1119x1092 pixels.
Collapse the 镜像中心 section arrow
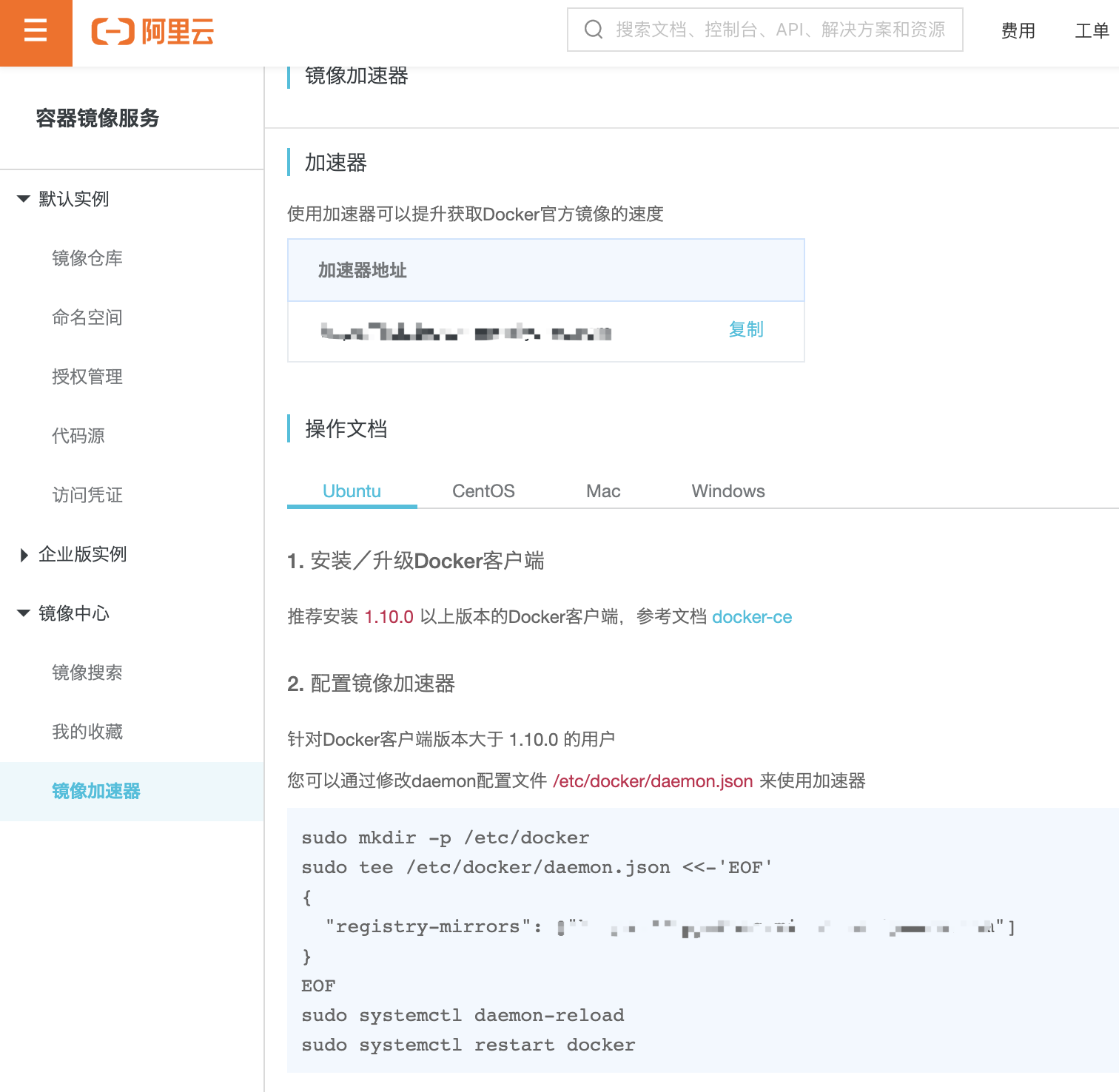(x=24, y=613)
